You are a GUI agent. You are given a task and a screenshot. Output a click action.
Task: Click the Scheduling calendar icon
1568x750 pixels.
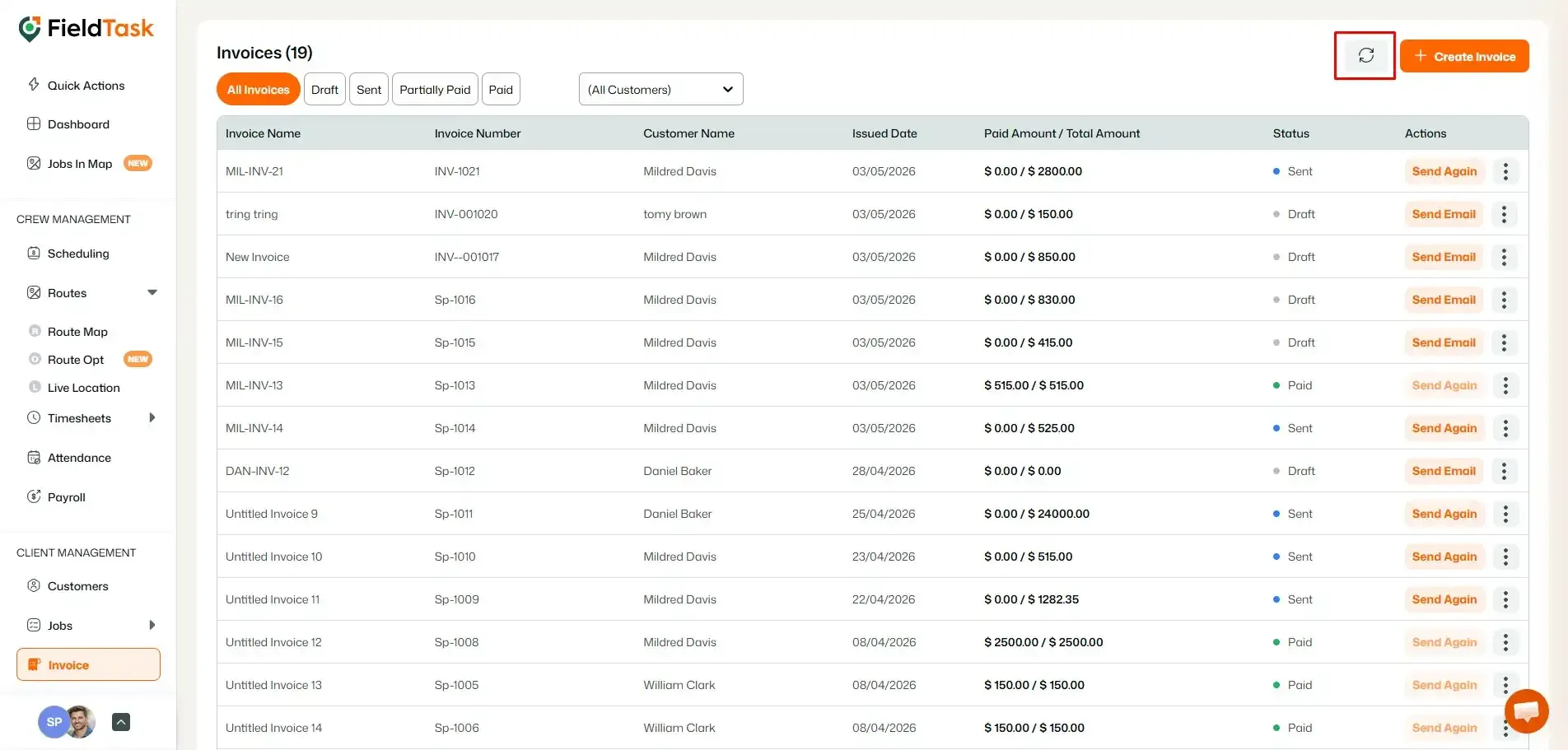point(34,253)
